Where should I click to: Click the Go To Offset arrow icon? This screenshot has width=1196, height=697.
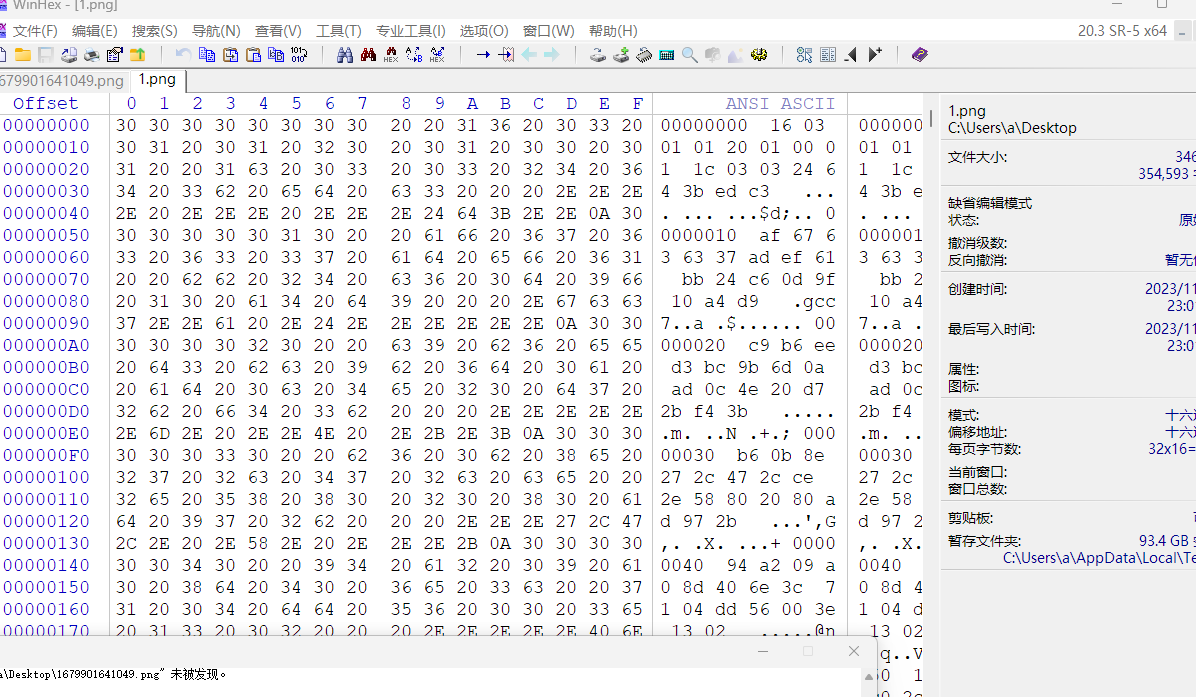483,55
